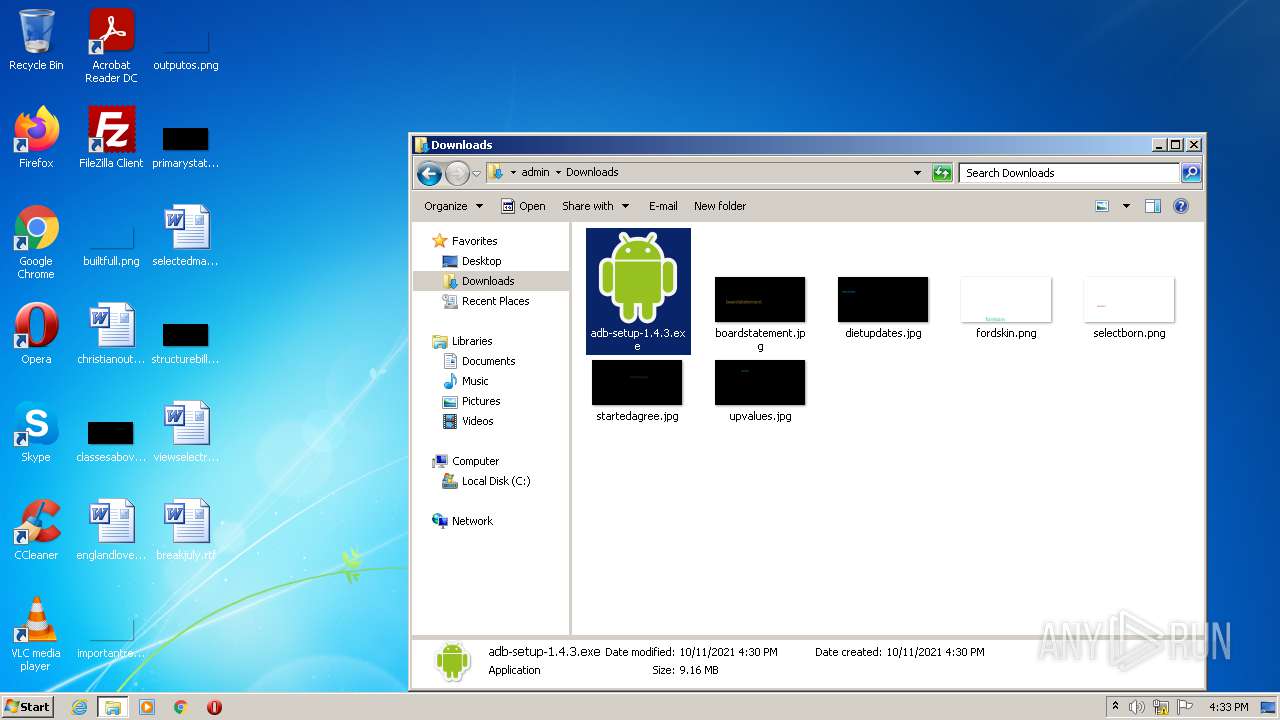This screenshot has width=1280, height=720.
Task: Click the Change your view icon
Action: [1102, 206]
